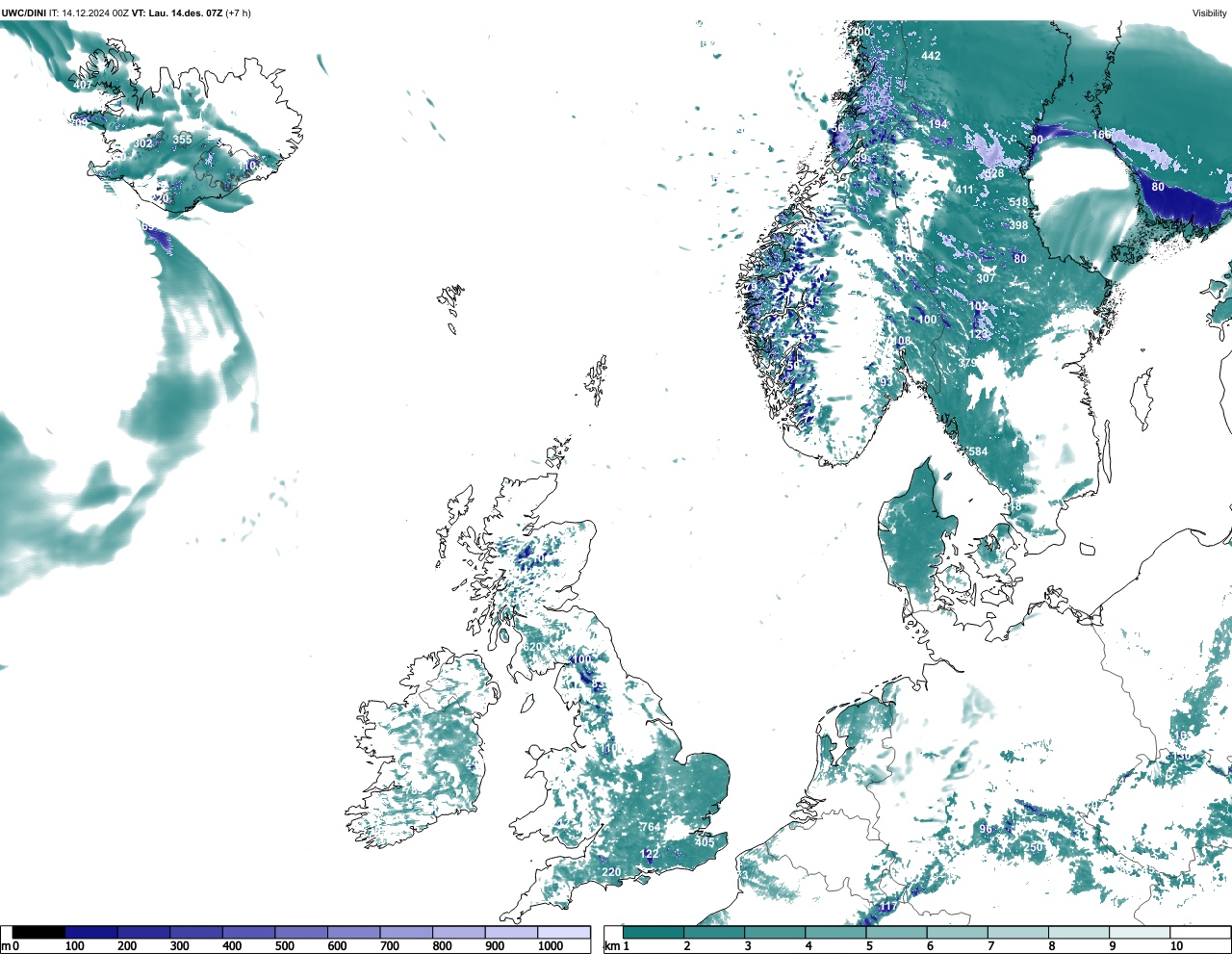Click the '90' value by the Gulf of Bothnia
The width and height of the screenshot is (1232, 954).
coord(1037,140)
